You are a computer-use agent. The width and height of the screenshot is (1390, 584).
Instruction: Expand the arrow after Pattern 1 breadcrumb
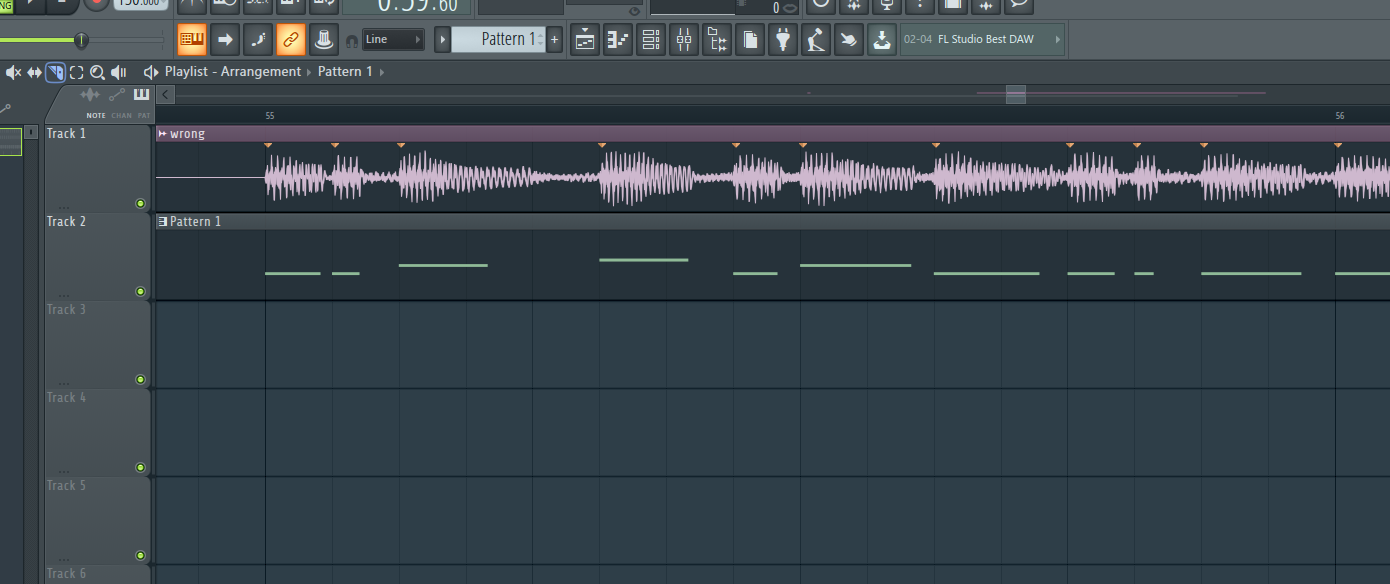coord(382,72)
